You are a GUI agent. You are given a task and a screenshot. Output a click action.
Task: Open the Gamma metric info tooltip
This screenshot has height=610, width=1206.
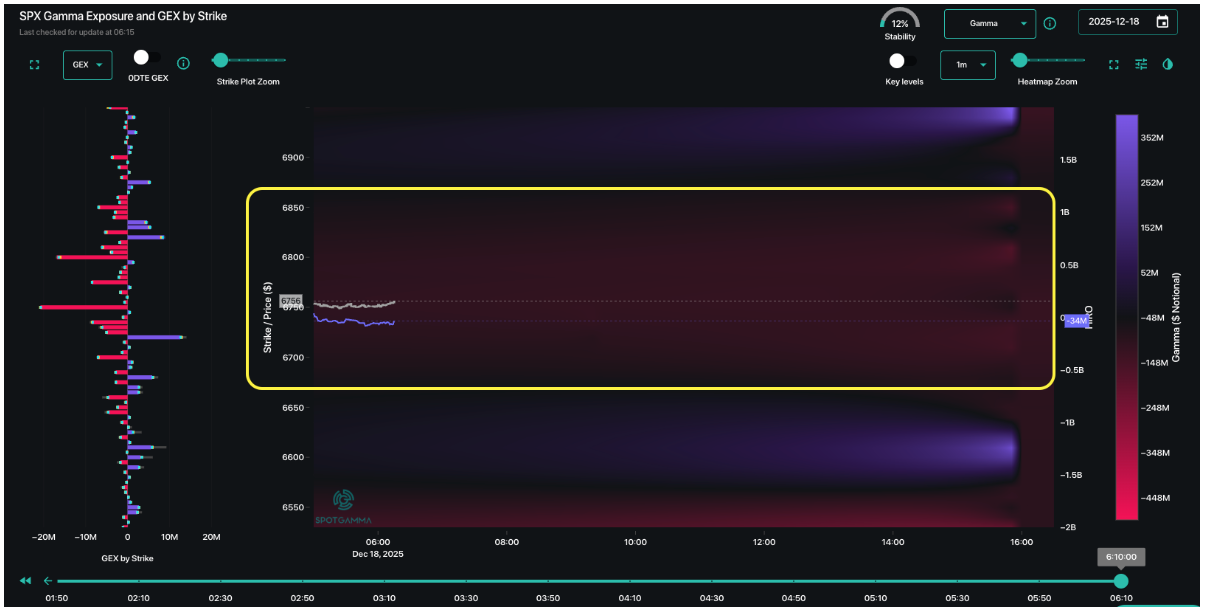coord(1049,23)
